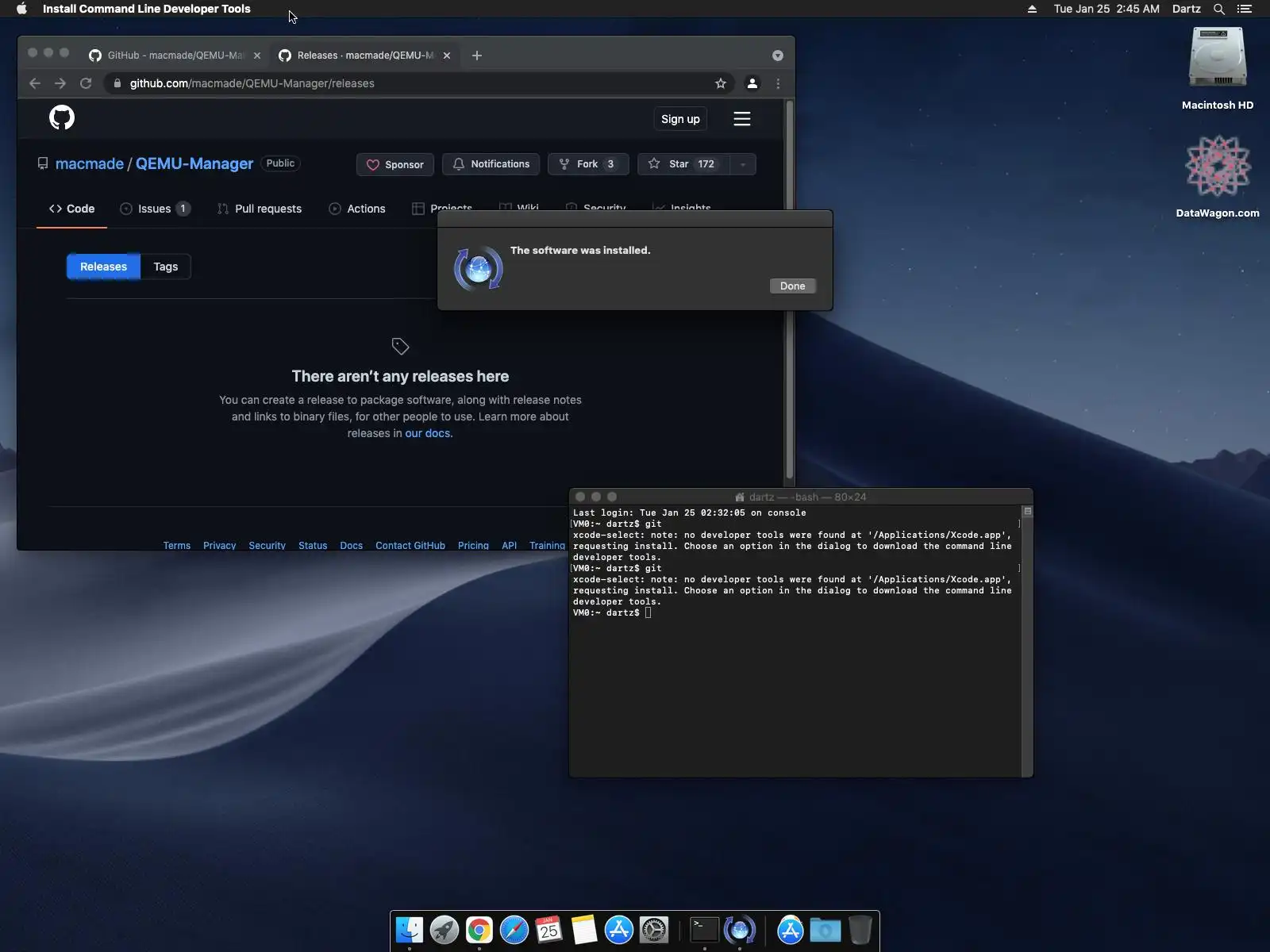Open System Preferences from the Dock
The image size is (1270, 952).
click(x=654, y=930)
